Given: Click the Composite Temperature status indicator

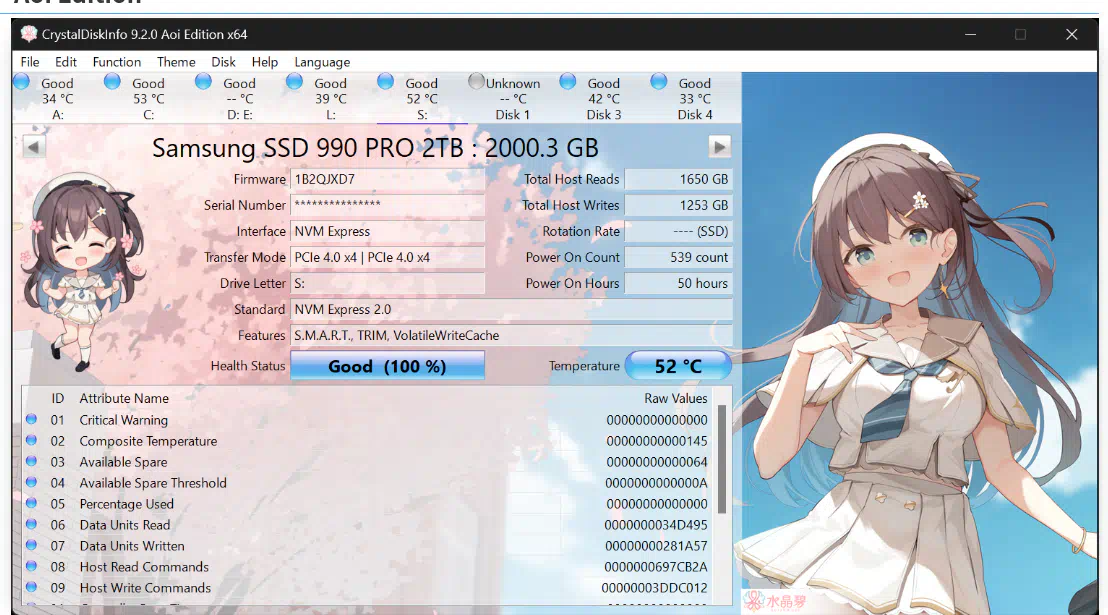Looking at the screenshot, I should (31, 440).
